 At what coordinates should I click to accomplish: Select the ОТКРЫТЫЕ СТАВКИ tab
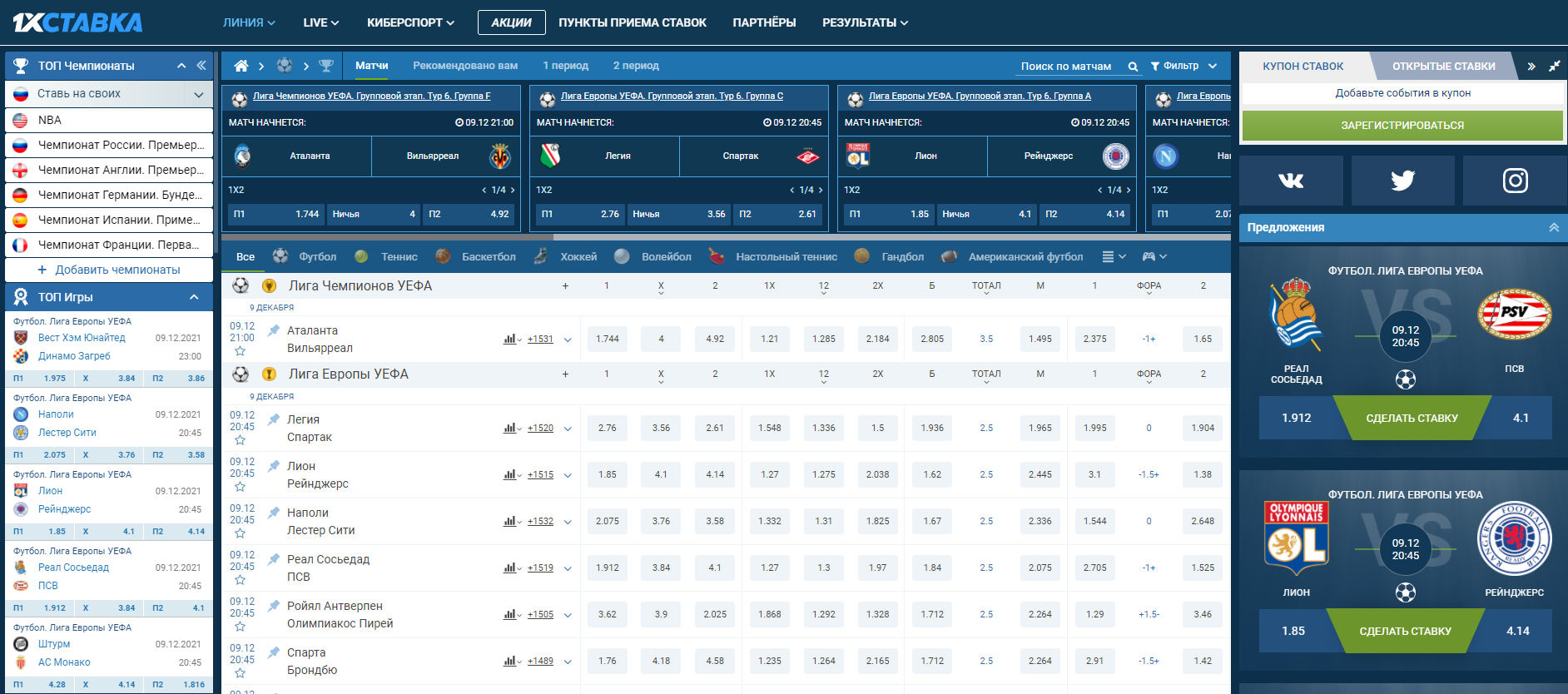tap(1443, 66)
